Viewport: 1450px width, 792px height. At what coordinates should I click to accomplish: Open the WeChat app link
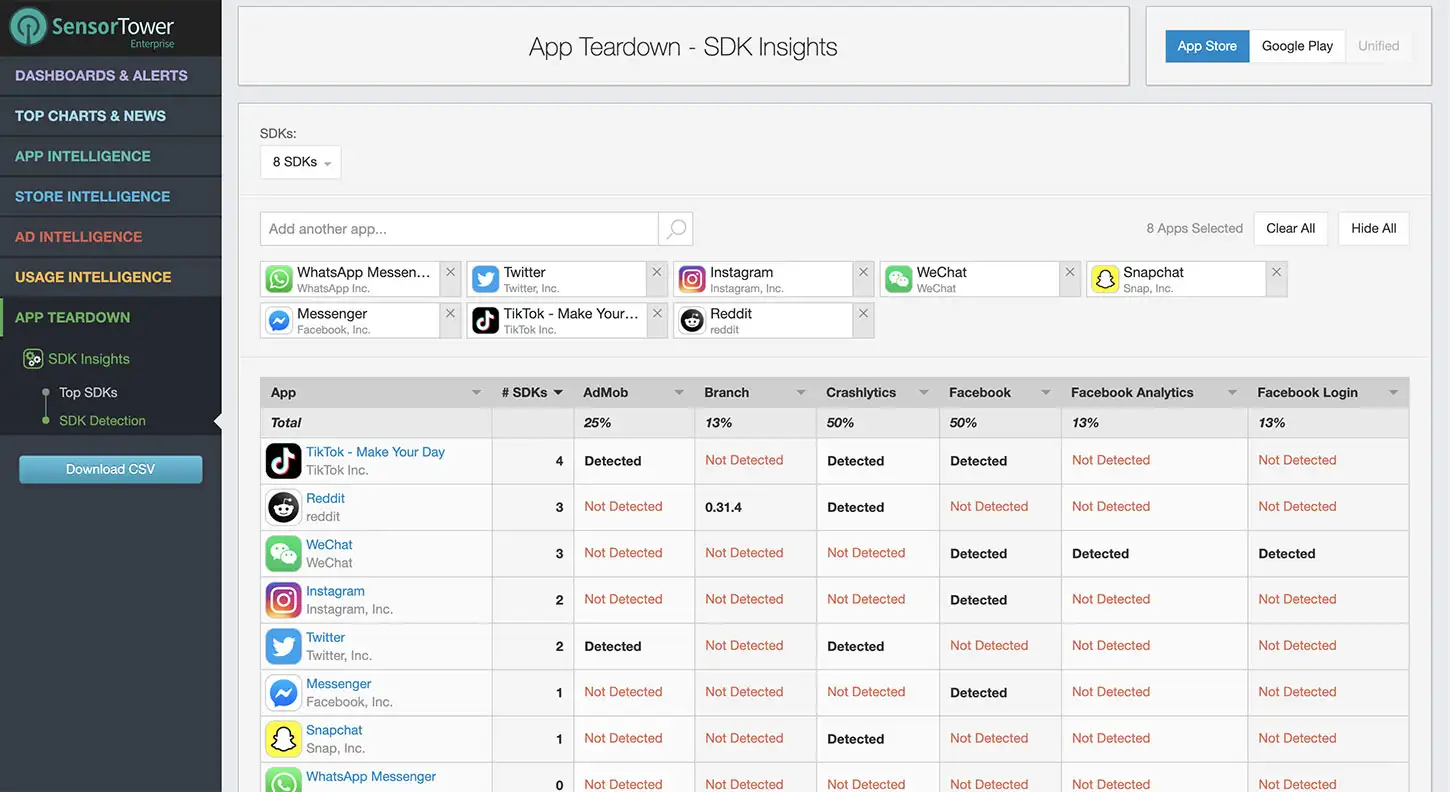click(x=329, y=545)
